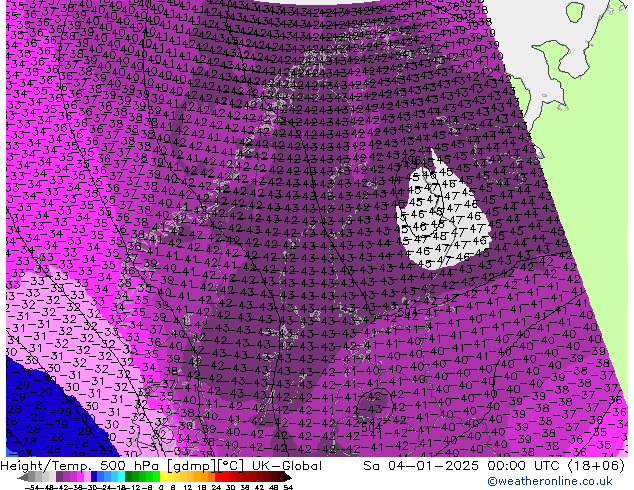
Task: Click the yellow swatch in the color legend
Action: point(163,476)
